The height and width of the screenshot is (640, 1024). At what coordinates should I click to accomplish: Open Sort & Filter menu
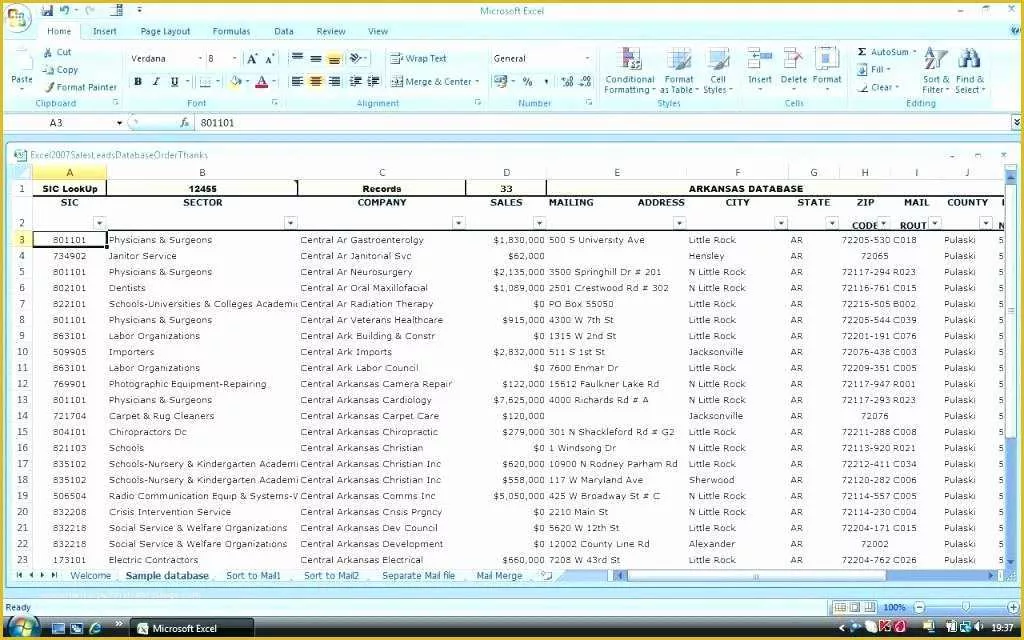point(936,71)
